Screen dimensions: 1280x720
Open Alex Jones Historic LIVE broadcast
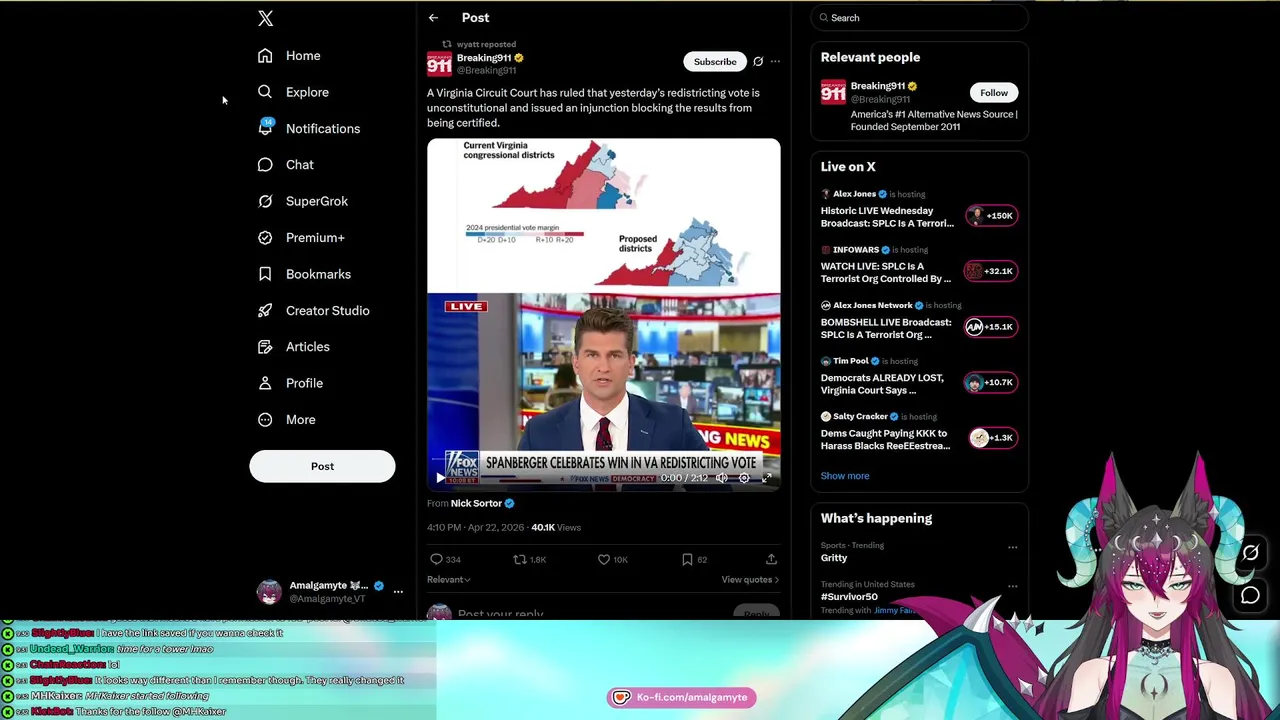click(x=887, y=217)
